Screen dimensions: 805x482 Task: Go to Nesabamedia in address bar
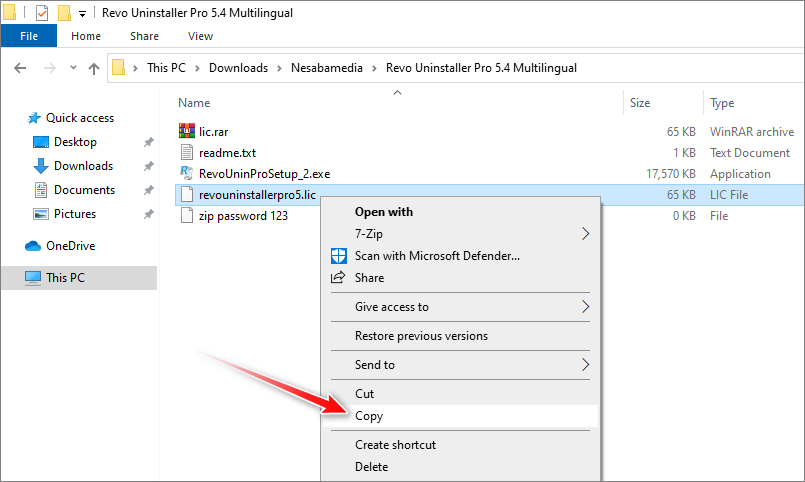tap(327, 68)
